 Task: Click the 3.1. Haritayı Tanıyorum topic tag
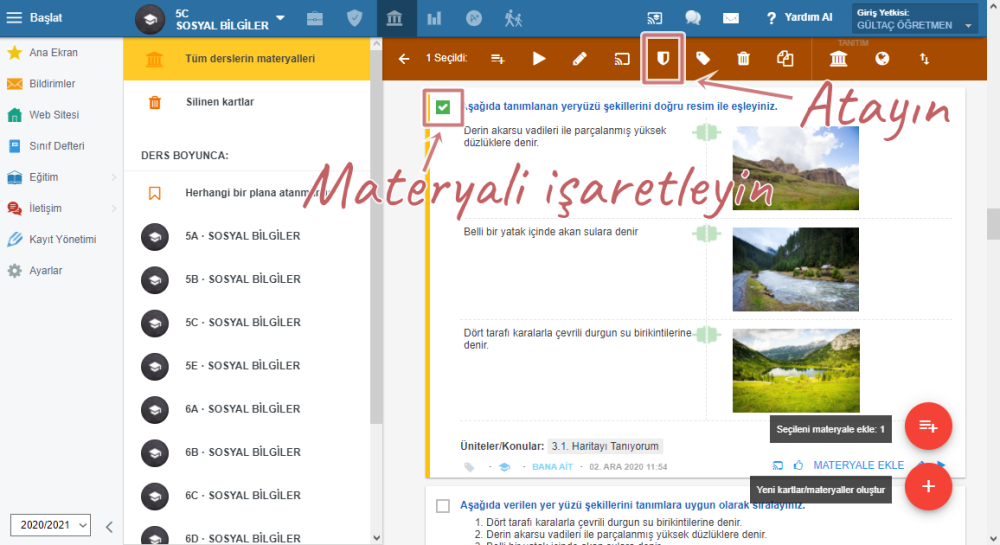[x=605, y=446]
